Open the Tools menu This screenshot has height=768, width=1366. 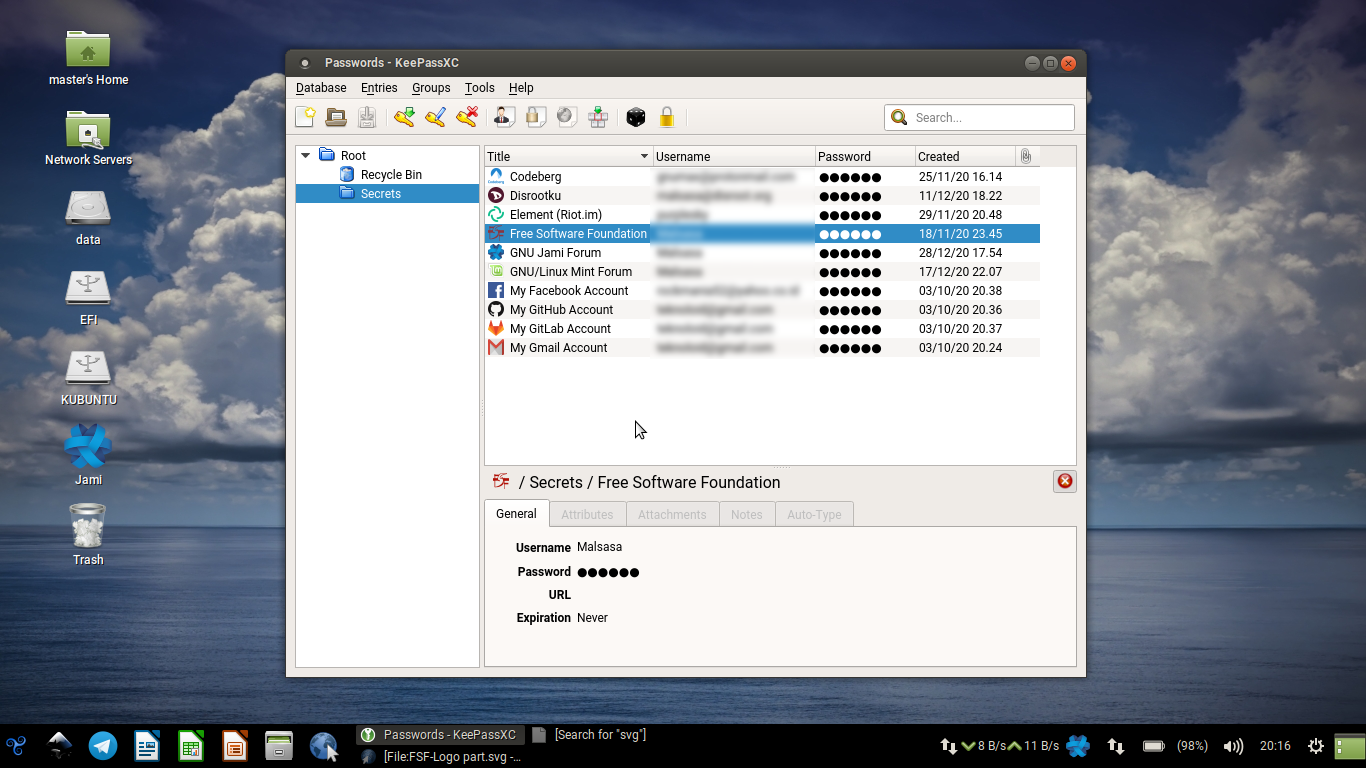tap(480, 88)
